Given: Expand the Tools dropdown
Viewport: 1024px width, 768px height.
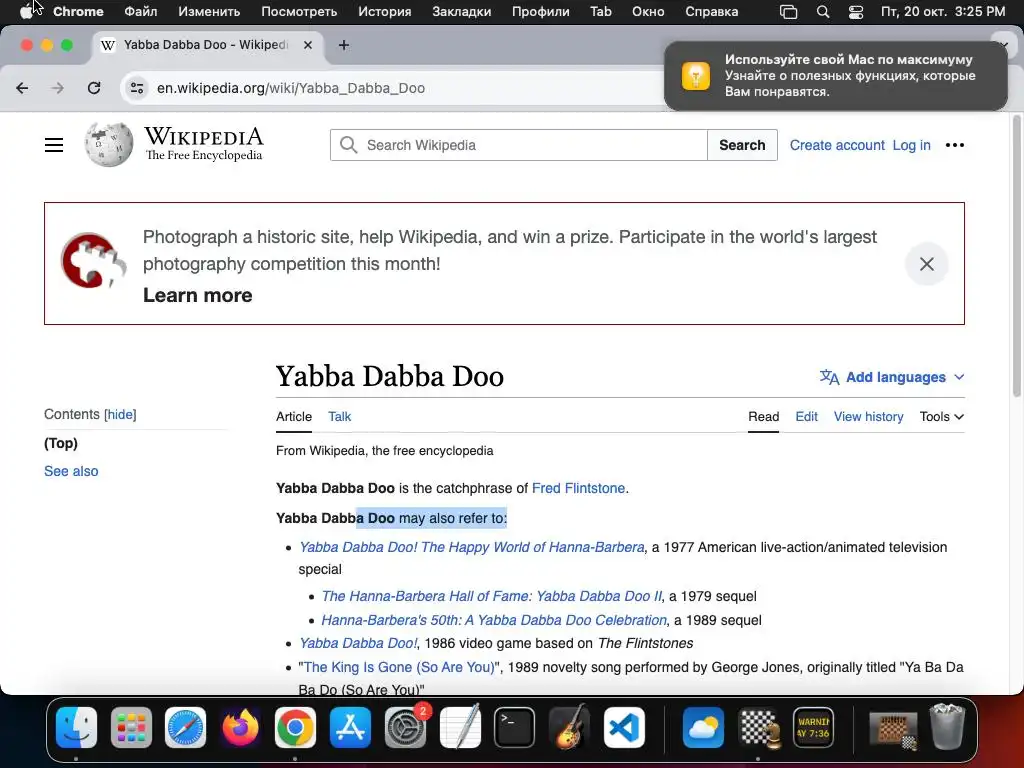Looking at the screenshot, I should coord(942,417).
